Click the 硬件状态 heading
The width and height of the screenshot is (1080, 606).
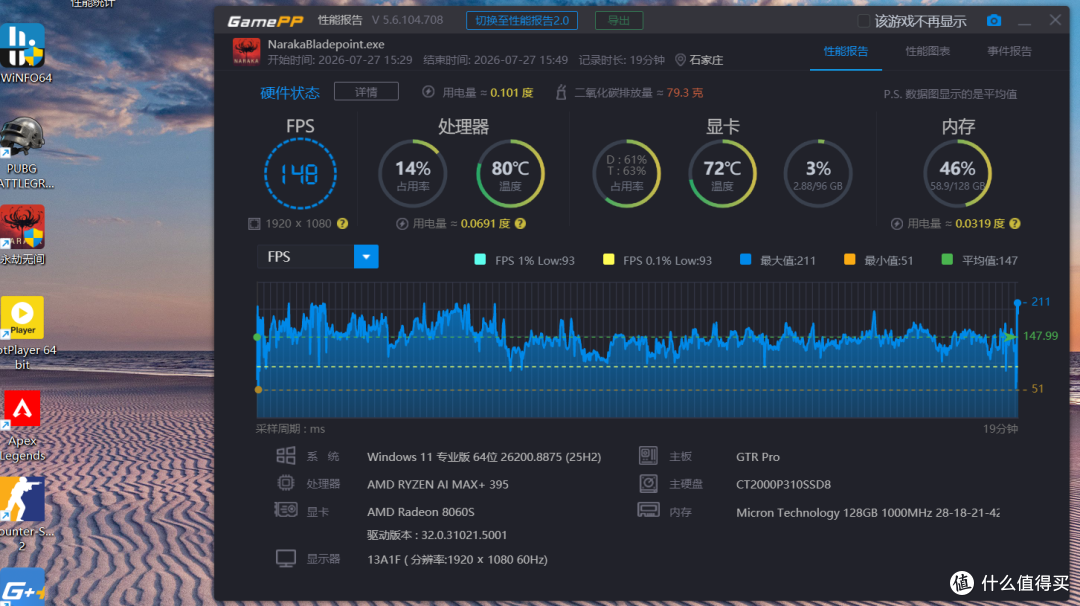tap(289, 93)
